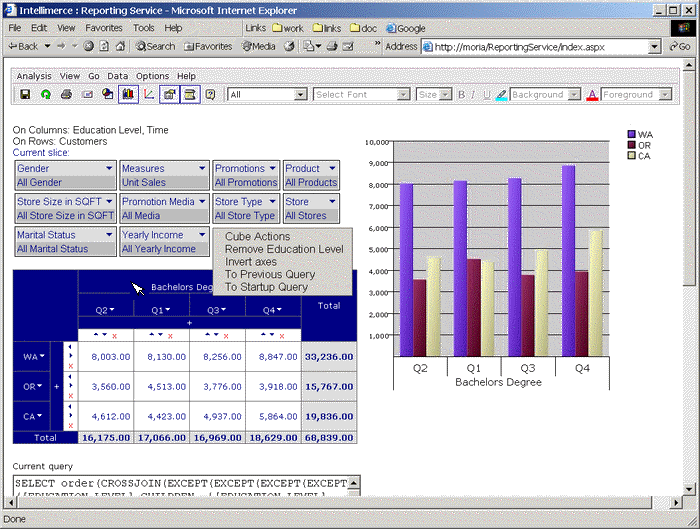Toggle the slicer panel button in the report toolbar
Screen dimensions: 700x529
pyautogui.click(x=169, y=94)
